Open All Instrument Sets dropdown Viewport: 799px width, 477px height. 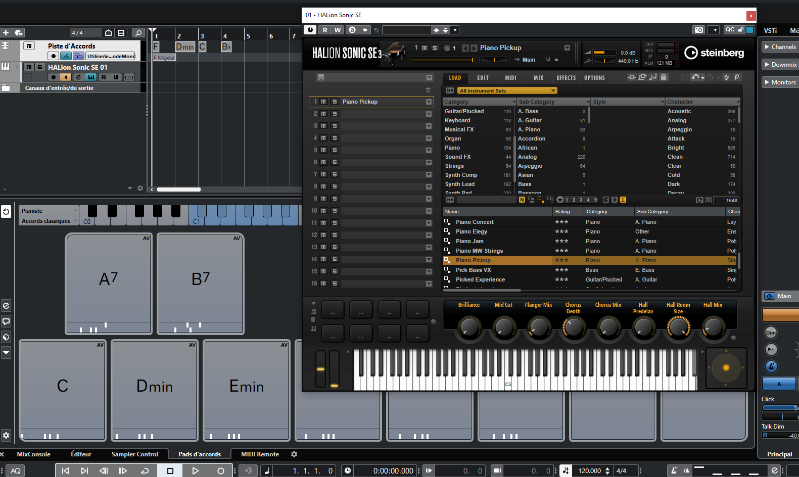coord(508,91)
